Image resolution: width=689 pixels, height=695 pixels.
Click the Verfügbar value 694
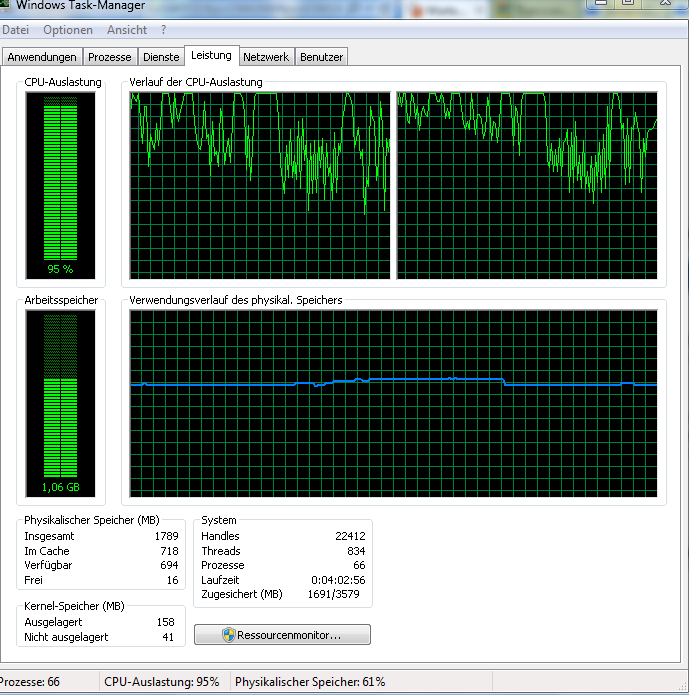(169, 565)
